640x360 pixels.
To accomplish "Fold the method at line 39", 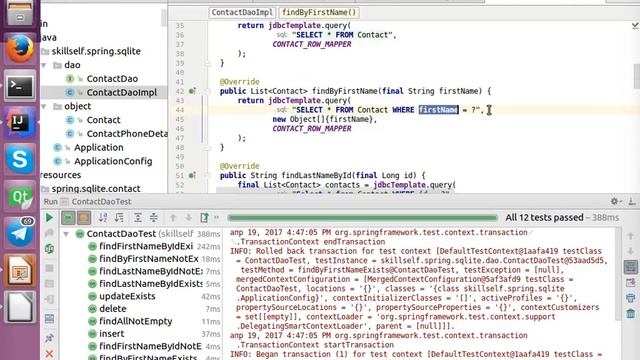I will [x=208, y=63].
